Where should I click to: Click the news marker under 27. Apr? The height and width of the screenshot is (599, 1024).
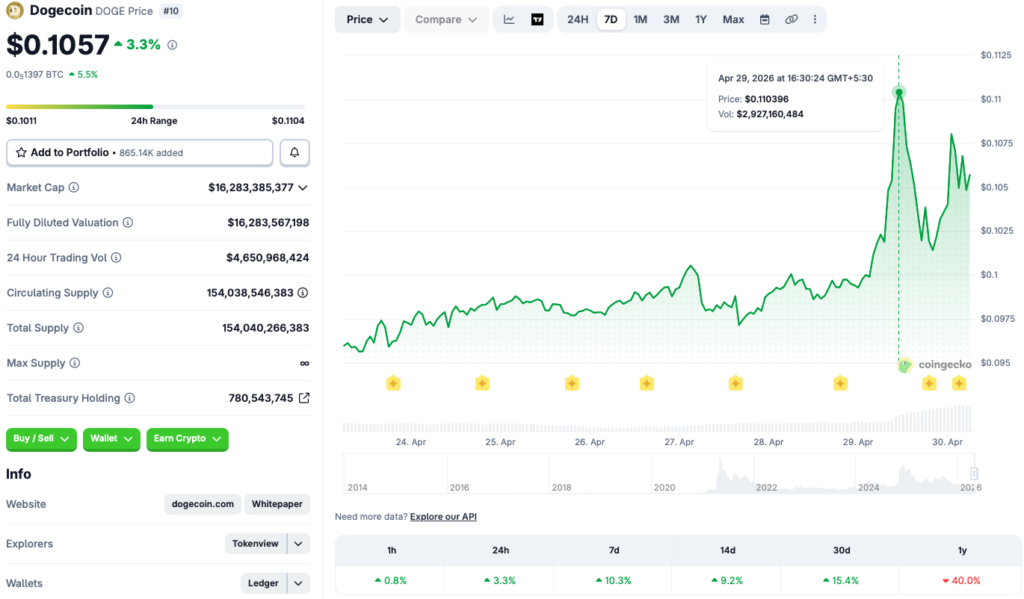[x=646, y=383]
